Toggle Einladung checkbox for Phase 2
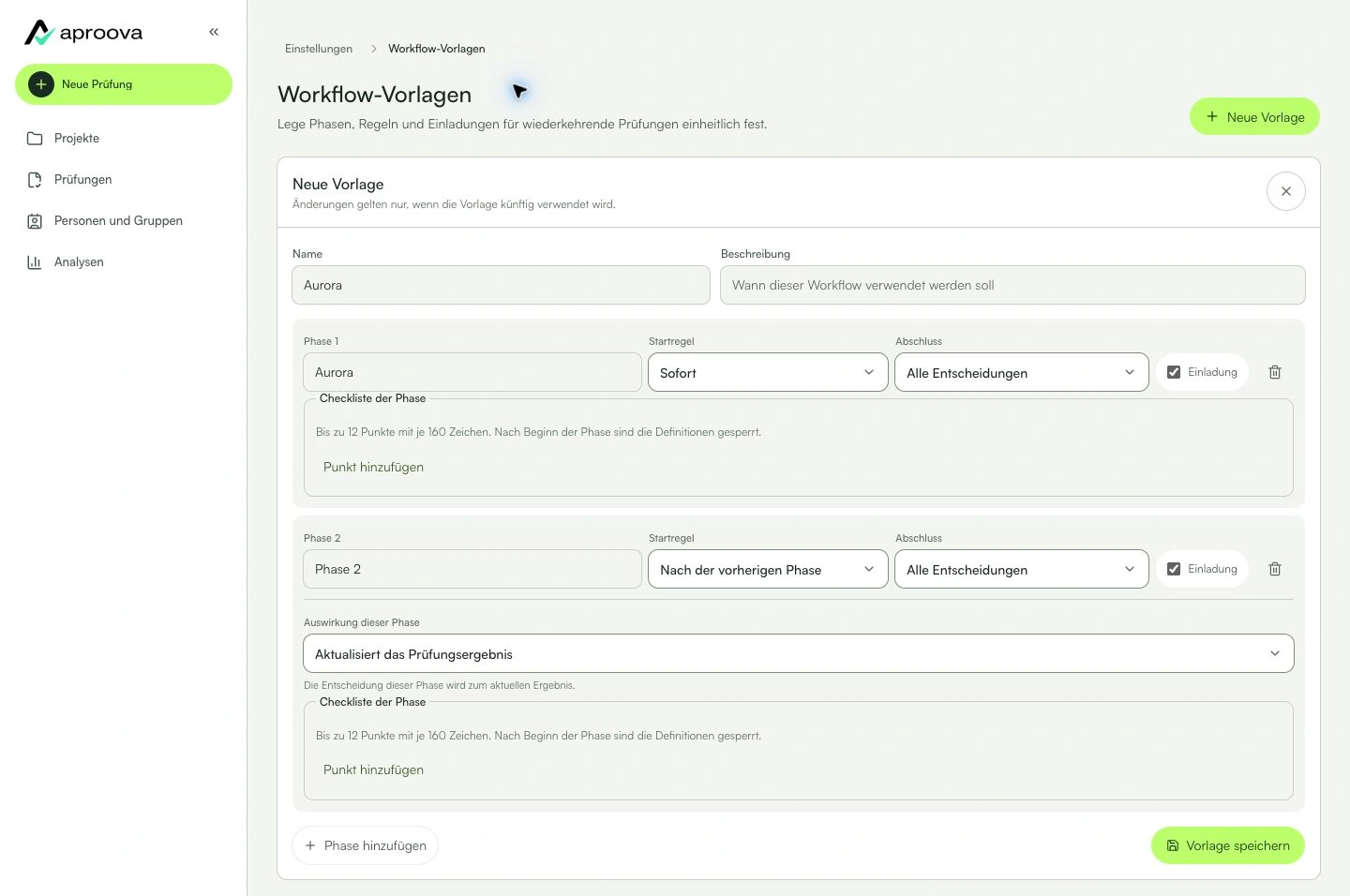This screenshot has height=896, width=1350. tap(1174, 569)
